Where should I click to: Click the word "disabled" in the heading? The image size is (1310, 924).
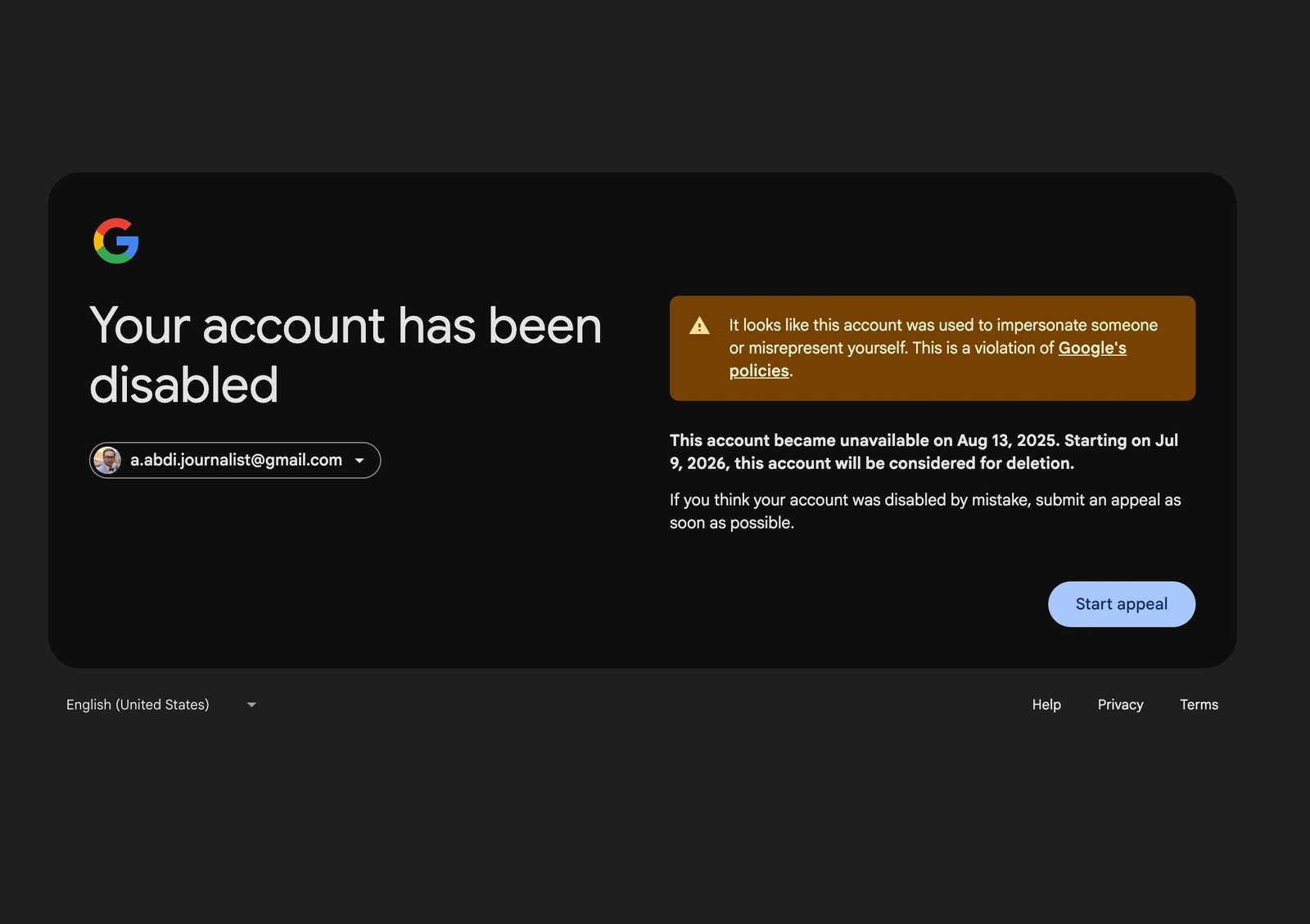tap(184, 385)
